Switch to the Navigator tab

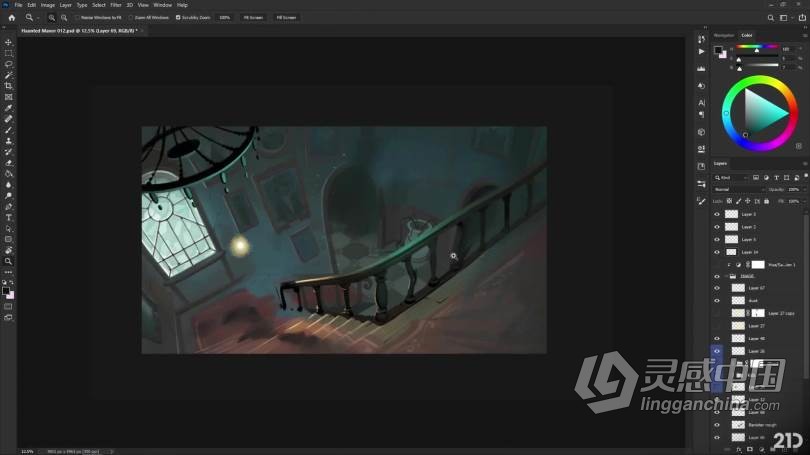[724, 35]
